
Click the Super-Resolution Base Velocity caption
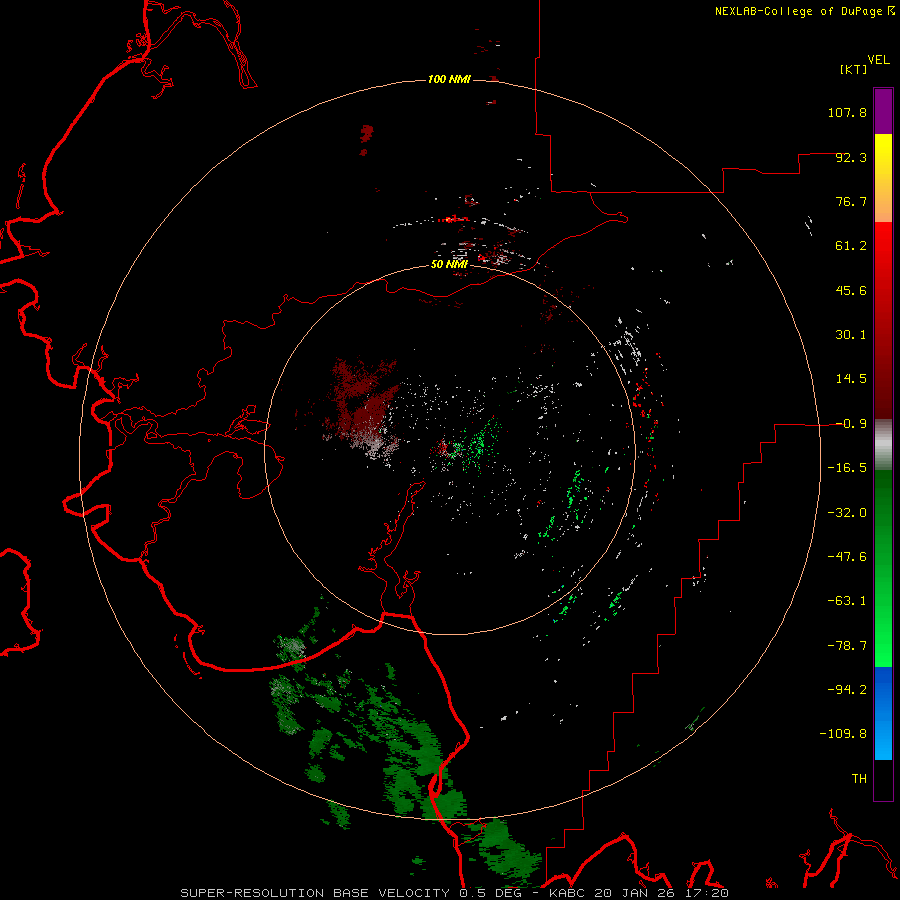(455, 893)
